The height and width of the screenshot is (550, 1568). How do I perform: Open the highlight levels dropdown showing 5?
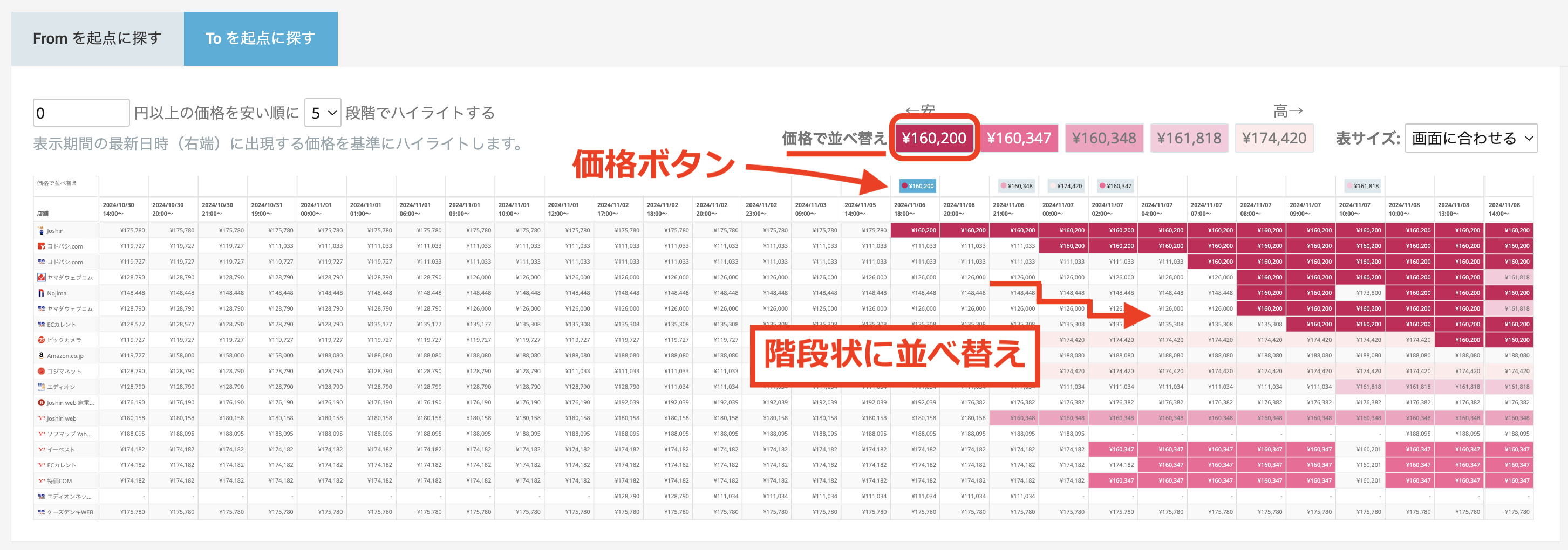tap(323, 113)
